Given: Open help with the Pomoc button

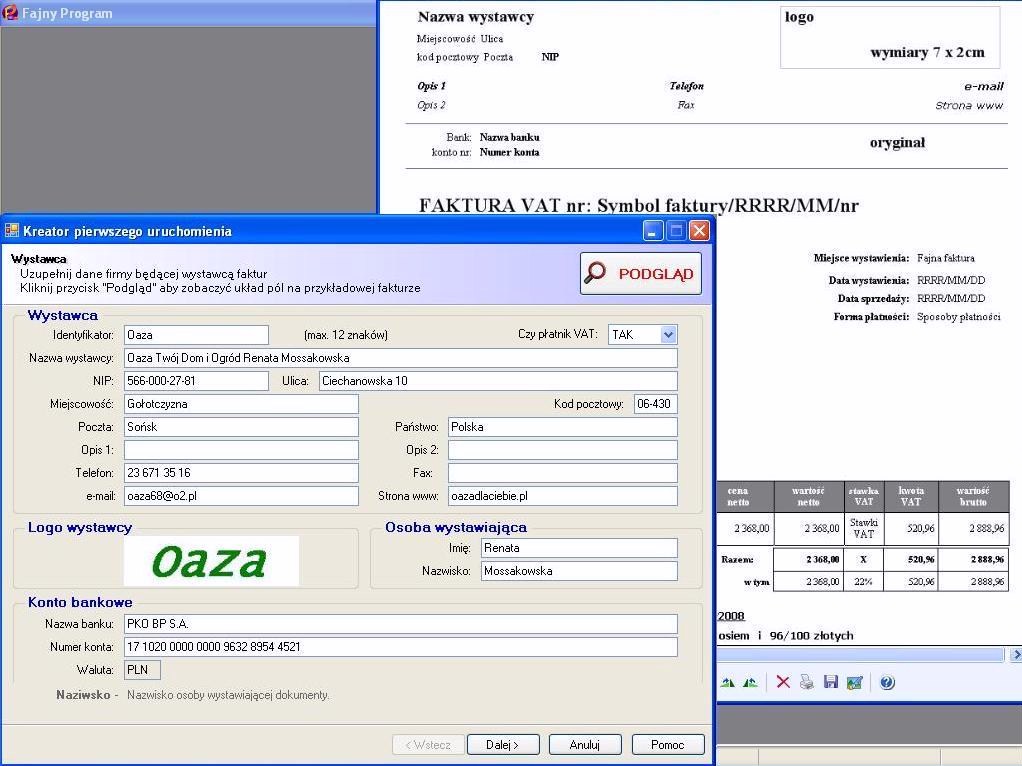Looking at the screenshot, I should 667,745.
